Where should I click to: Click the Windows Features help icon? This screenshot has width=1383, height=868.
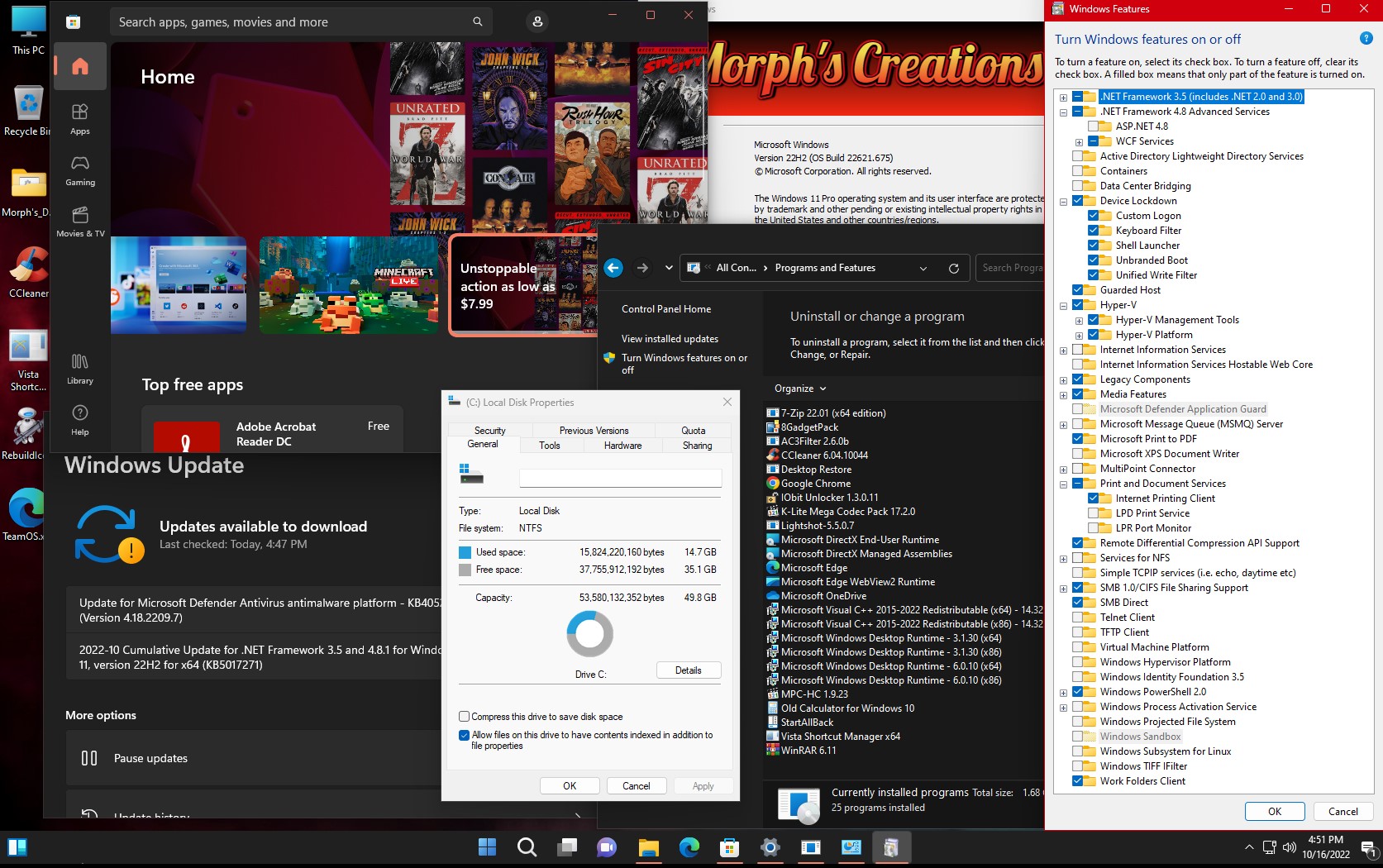[1366, 39]
